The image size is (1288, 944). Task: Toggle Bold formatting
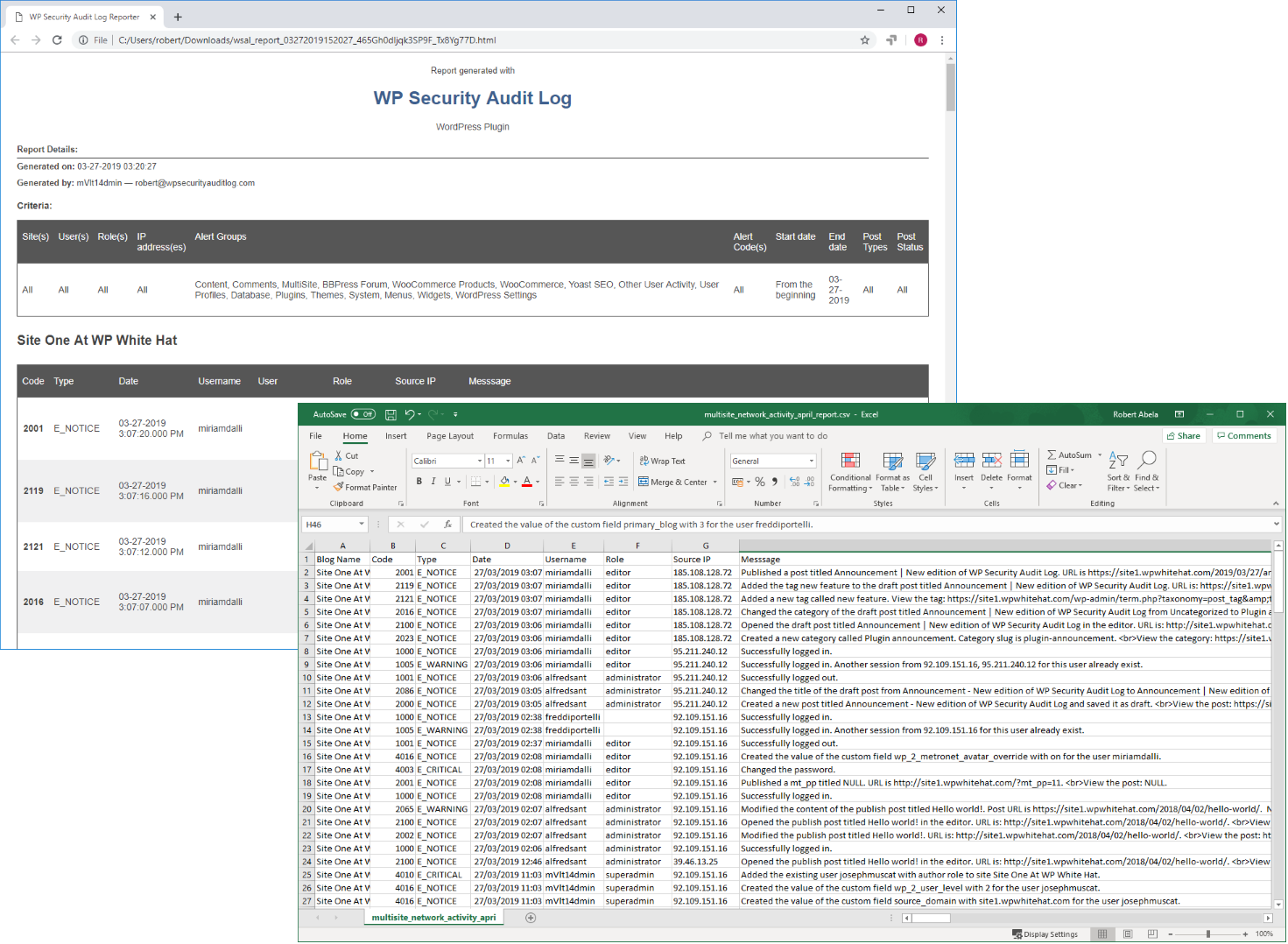[x=419, y=482]
